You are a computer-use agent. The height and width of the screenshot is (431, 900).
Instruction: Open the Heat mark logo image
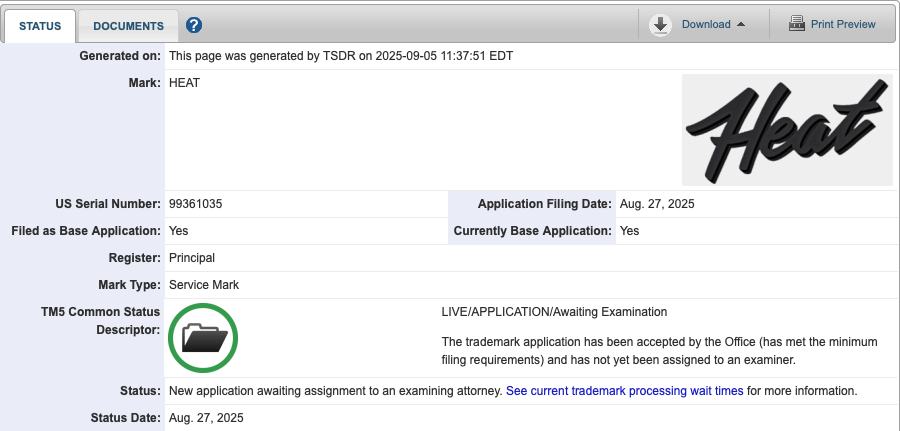point(787,130)
